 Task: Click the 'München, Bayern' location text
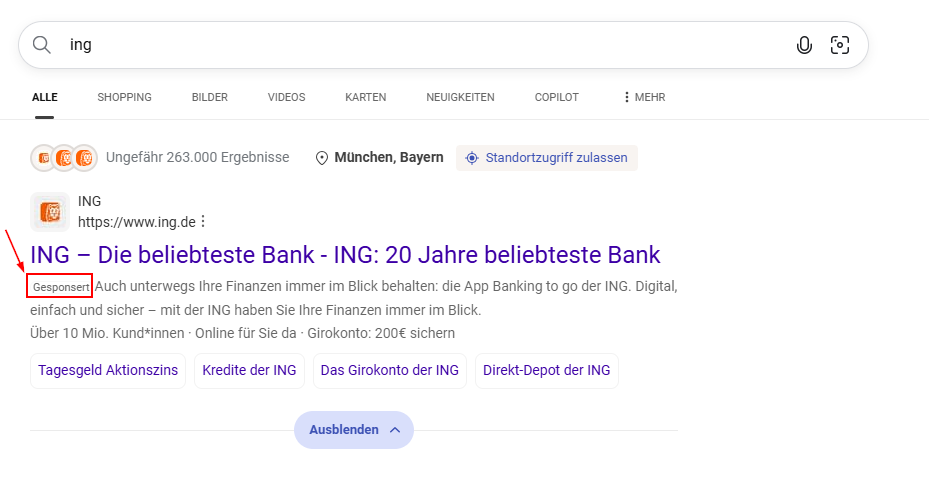pos(389,158)
